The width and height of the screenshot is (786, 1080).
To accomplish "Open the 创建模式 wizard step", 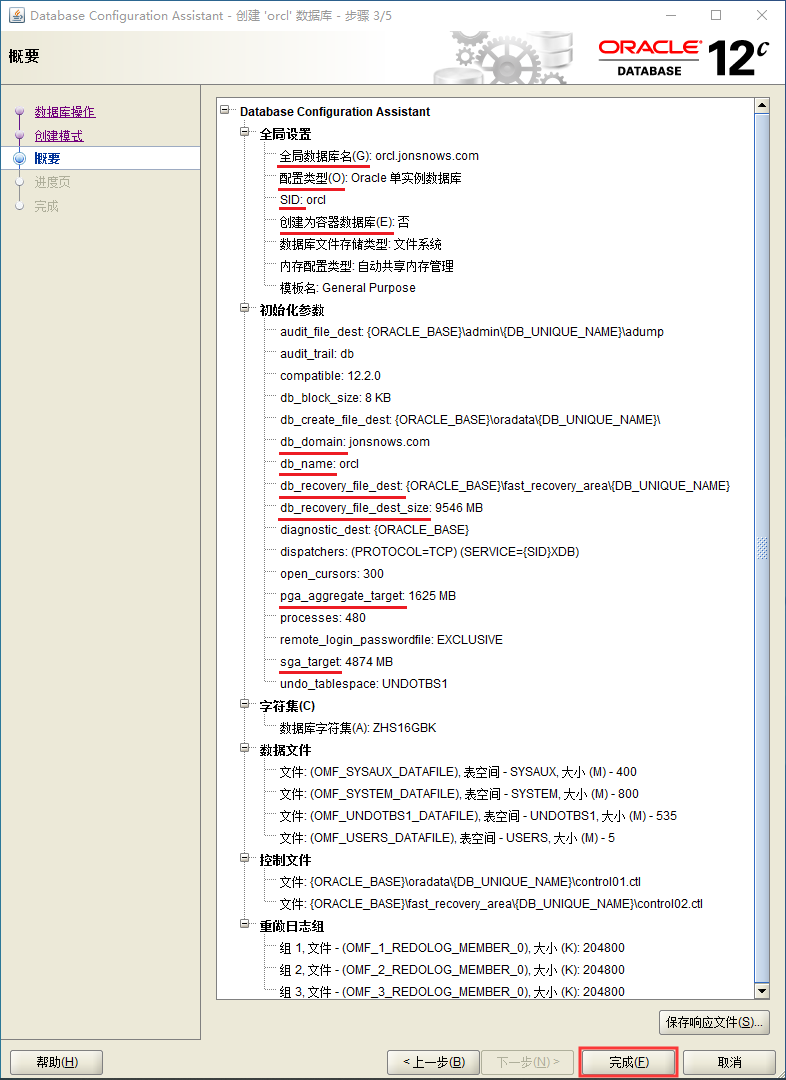I will tap(59, 136).
